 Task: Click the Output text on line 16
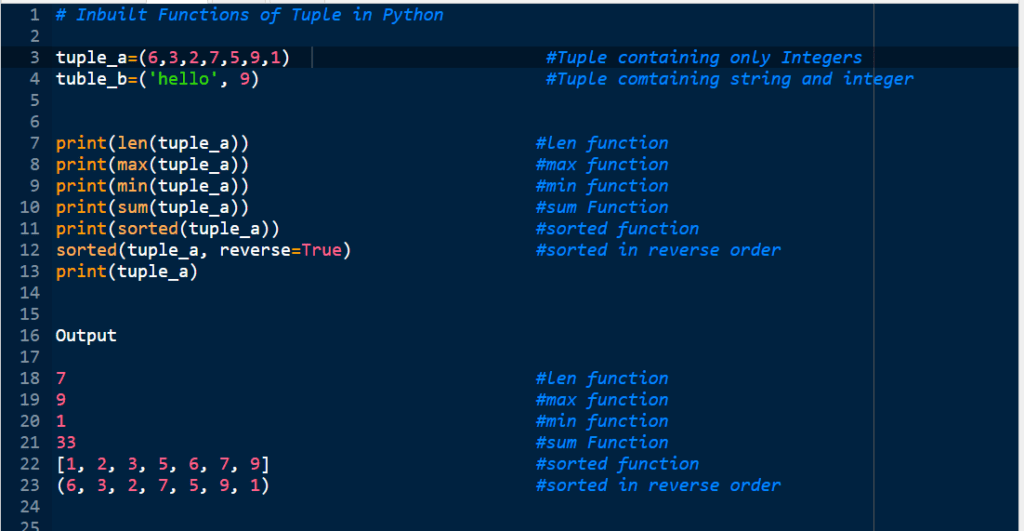click(86, 336)
